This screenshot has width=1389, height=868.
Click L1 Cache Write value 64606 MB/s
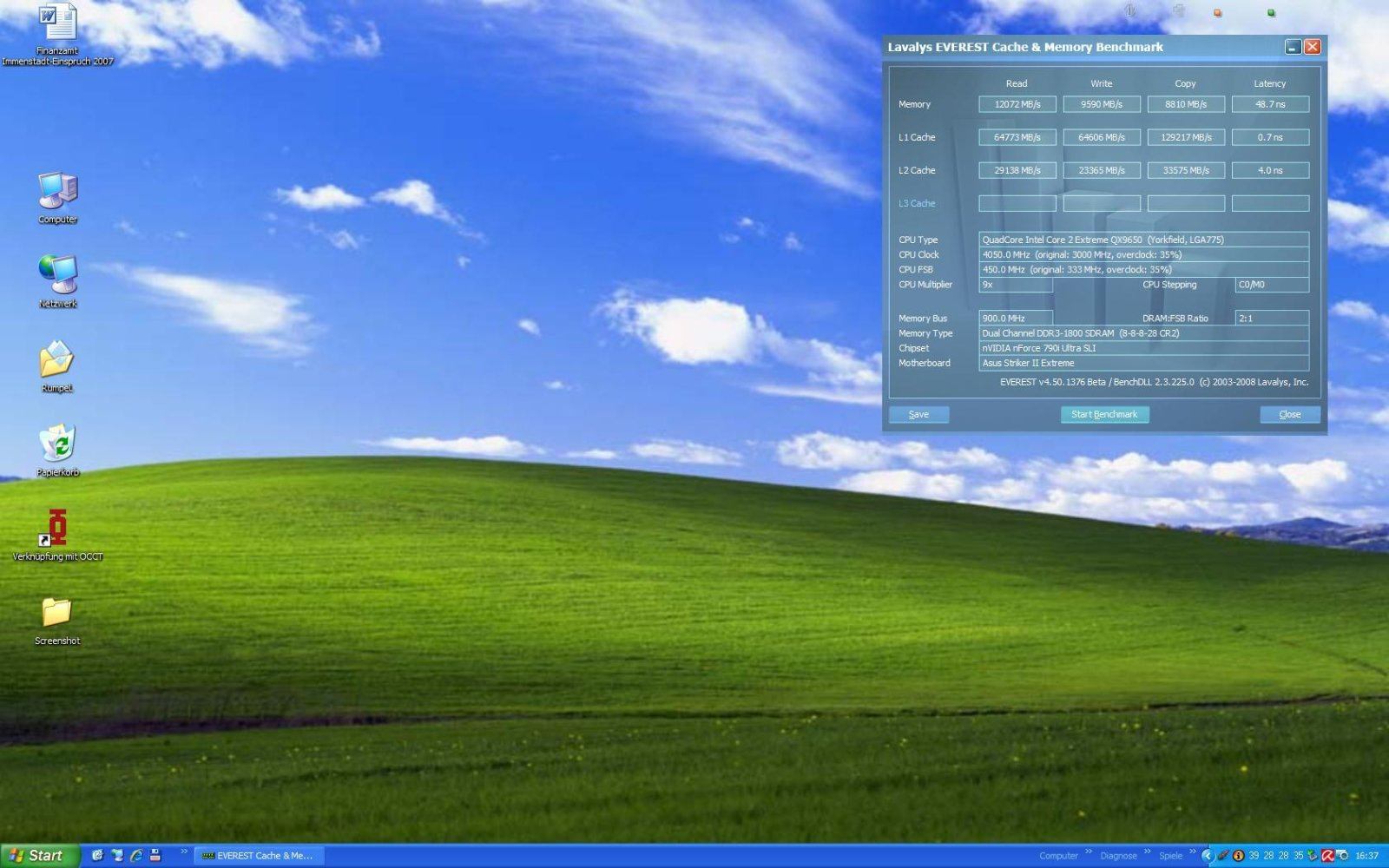click(1102, 137)
